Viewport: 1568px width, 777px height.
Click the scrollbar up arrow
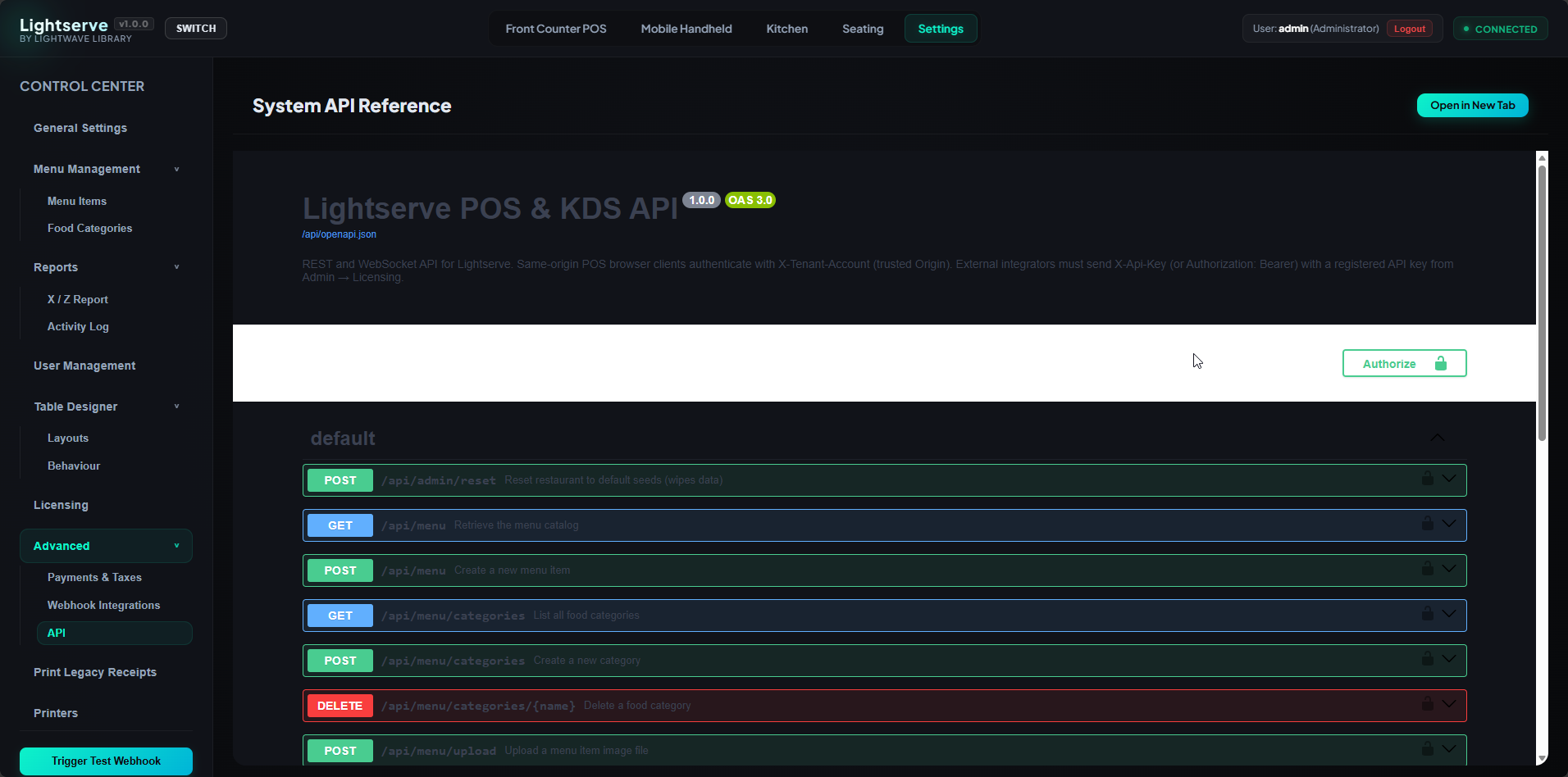click(x=1542, y=157)
